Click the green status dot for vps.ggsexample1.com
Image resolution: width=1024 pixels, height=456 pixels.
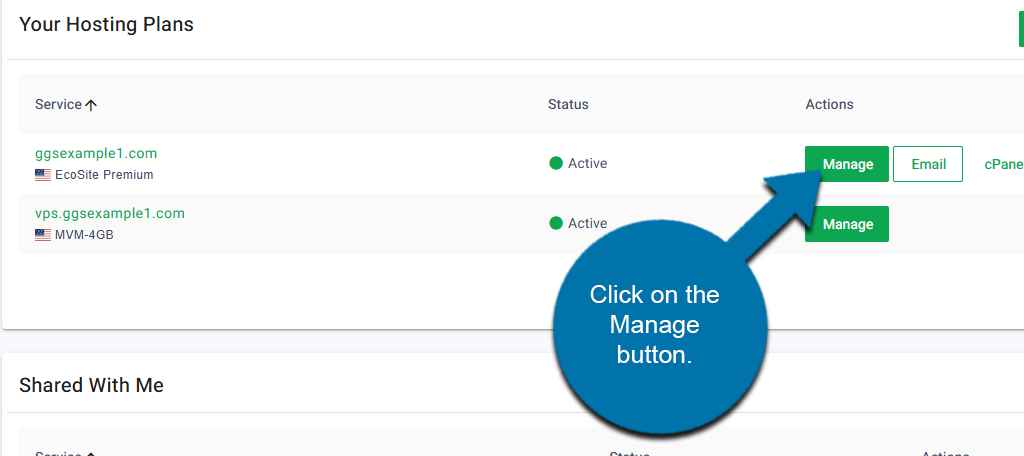coord(556,223)
